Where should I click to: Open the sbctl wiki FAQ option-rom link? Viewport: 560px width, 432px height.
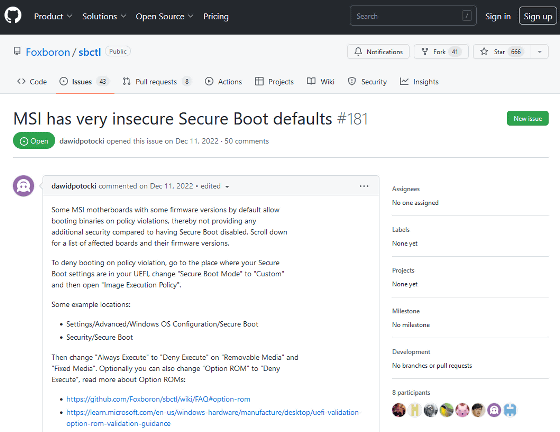click(158, 399)
